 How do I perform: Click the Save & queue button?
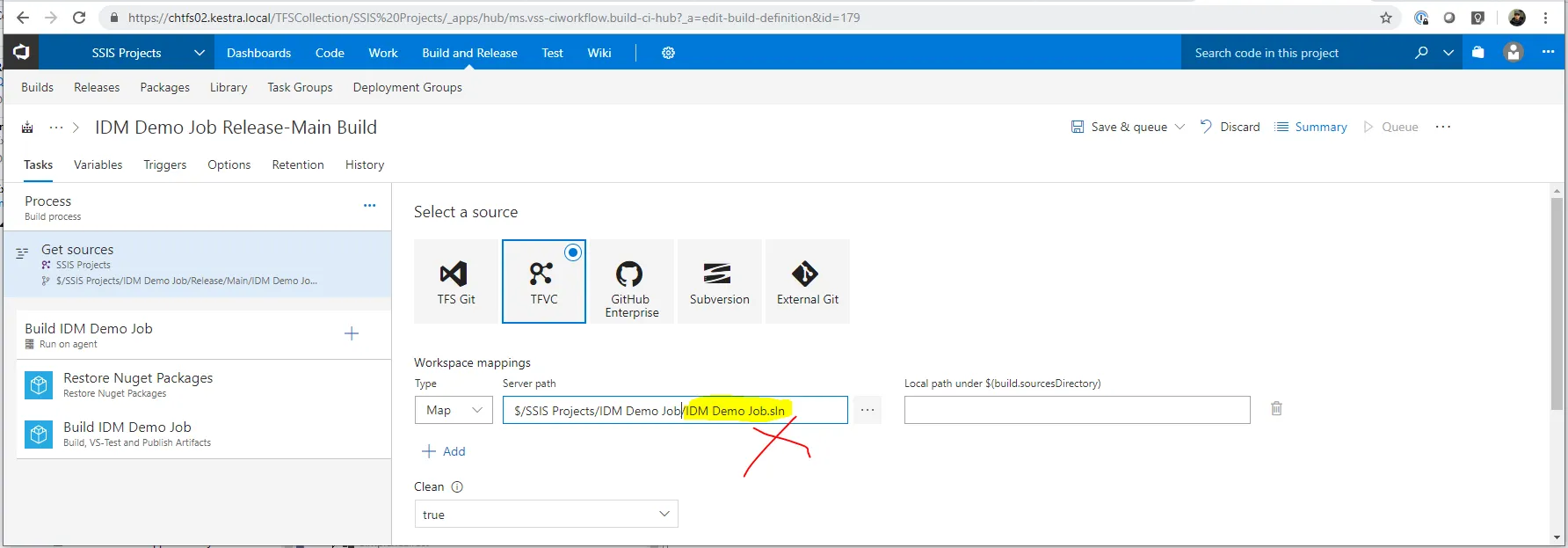point(1119,127)
